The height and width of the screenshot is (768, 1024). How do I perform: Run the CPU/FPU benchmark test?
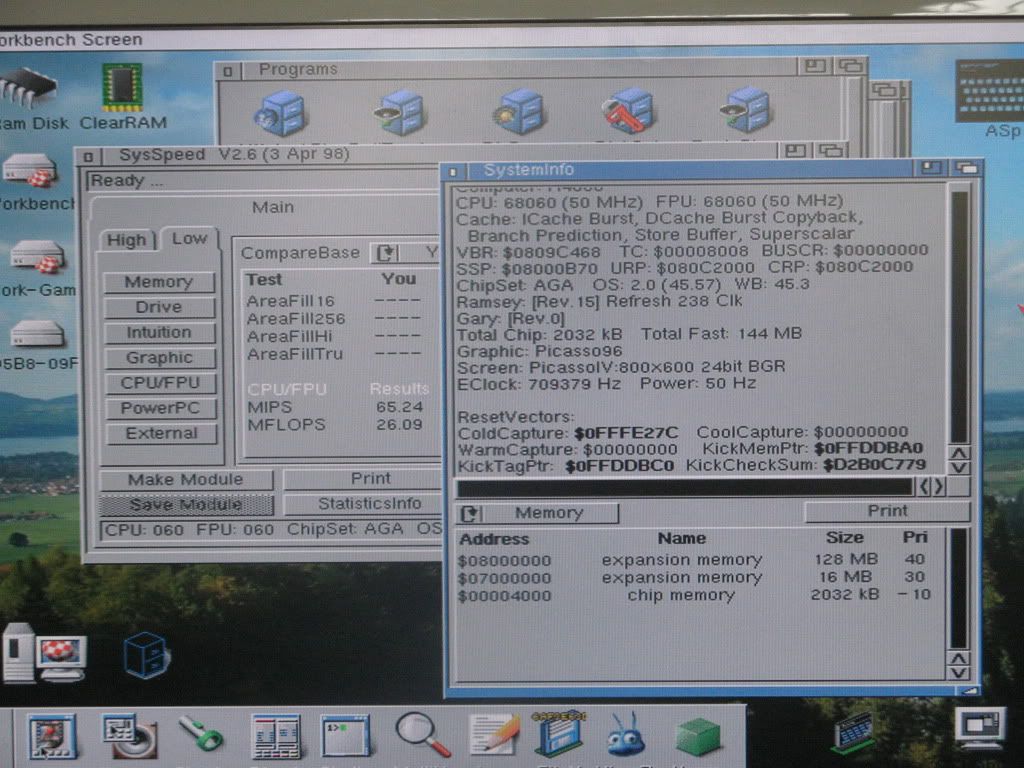coord(160,383)
